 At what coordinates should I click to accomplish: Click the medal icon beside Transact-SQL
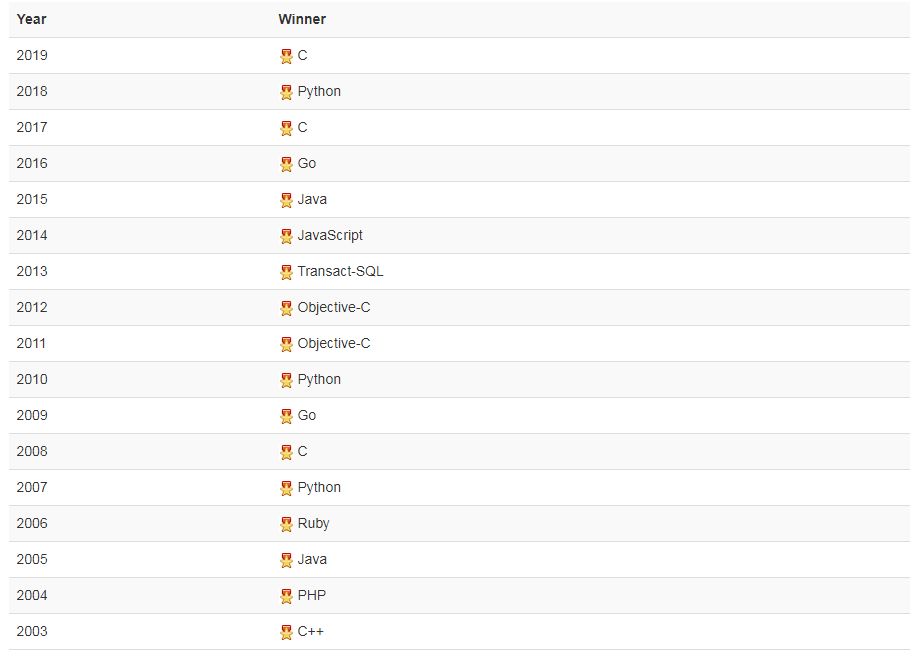[x=286, y=272]
